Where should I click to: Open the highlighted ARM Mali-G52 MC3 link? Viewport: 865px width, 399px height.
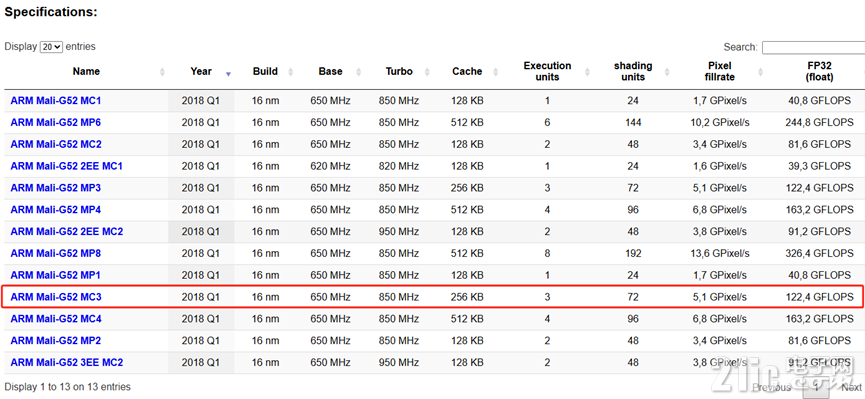pyautogui.click(x=56, y=297)
